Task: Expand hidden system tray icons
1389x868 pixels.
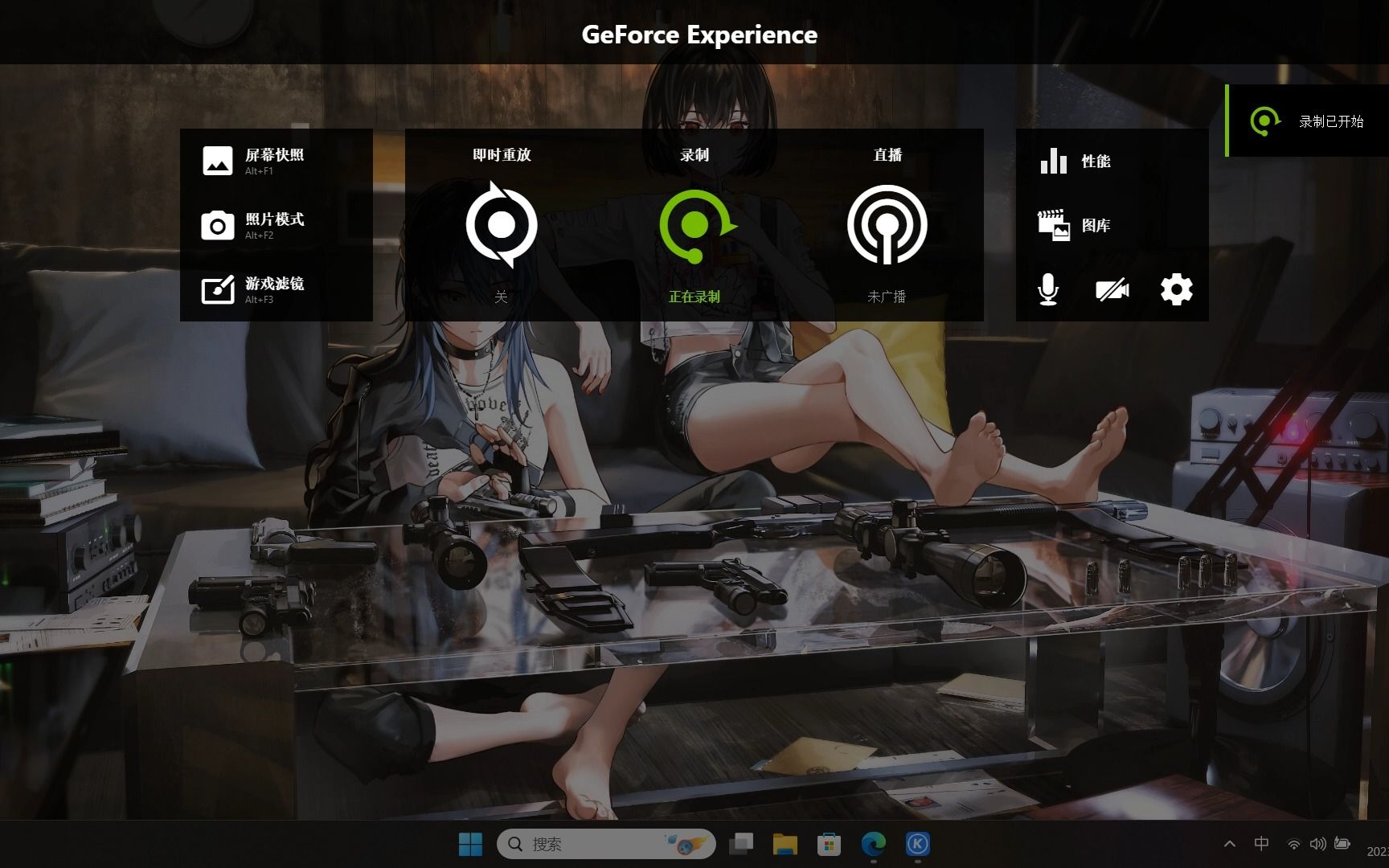Action: click(x=1230, y=844)
